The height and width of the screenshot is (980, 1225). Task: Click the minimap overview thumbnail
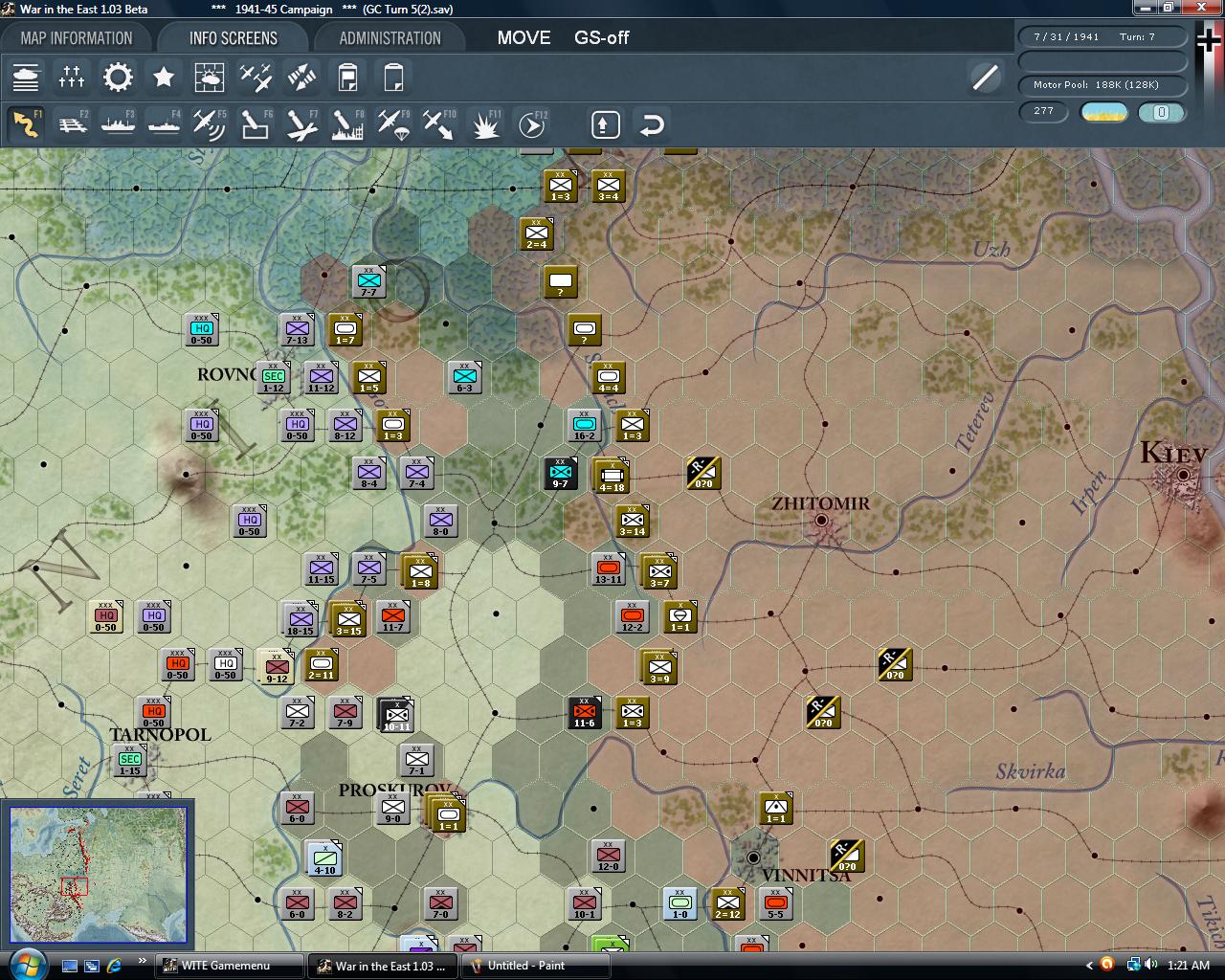98,874
